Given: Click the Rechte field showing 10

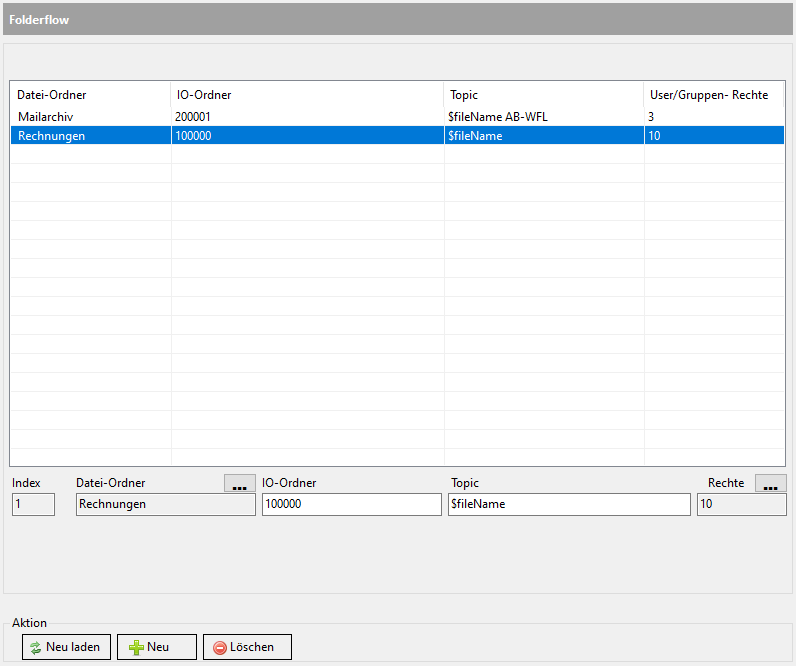Looking at the screenshot, I should click(x=741, y=505).
